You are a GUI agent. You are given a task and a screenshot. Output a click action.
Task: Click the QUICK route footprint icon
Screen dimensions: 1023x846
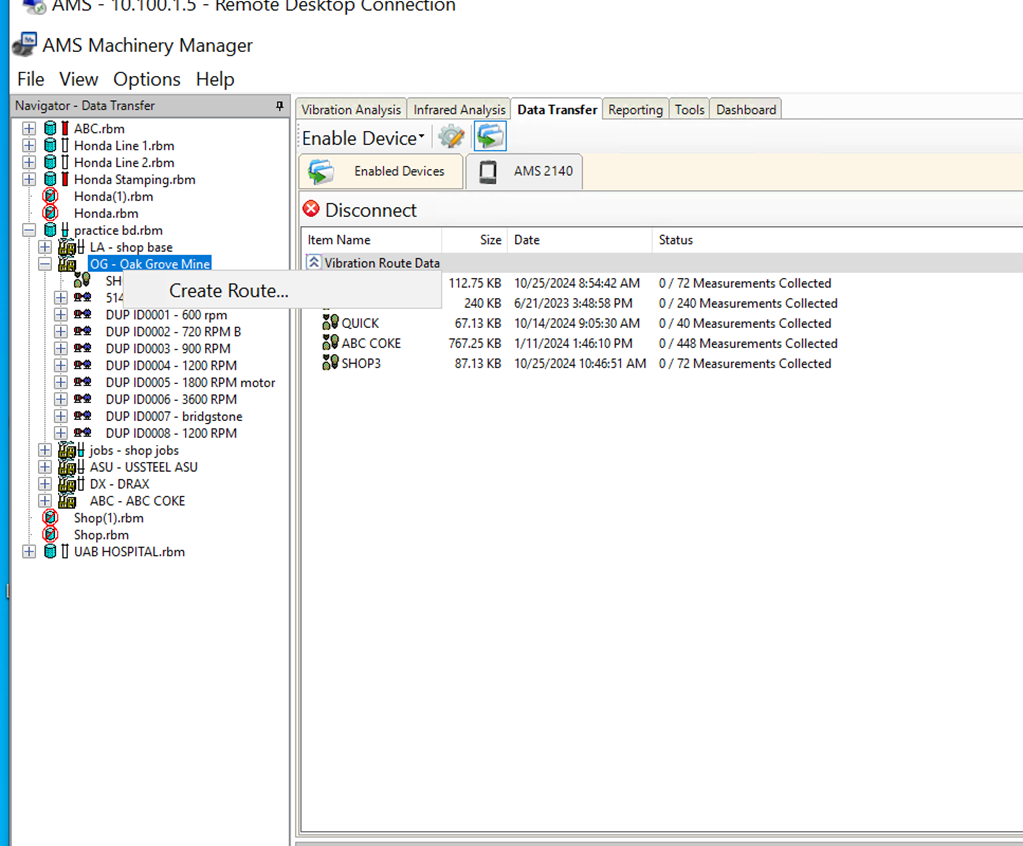(x=330, y=323)
